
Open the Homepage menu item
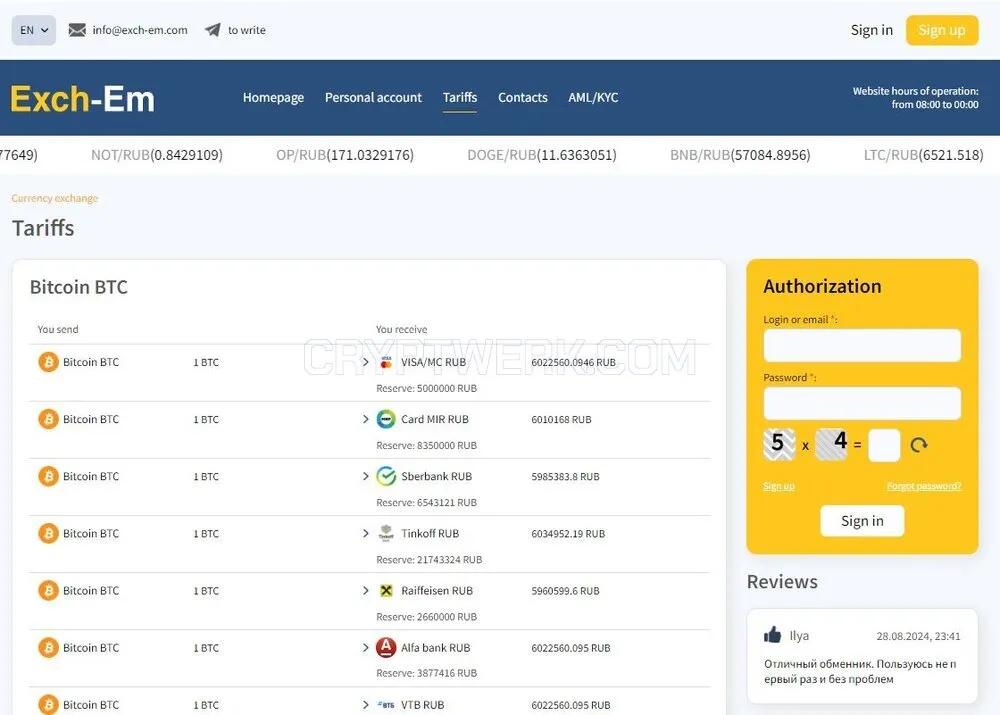click(x=273, y=98)
